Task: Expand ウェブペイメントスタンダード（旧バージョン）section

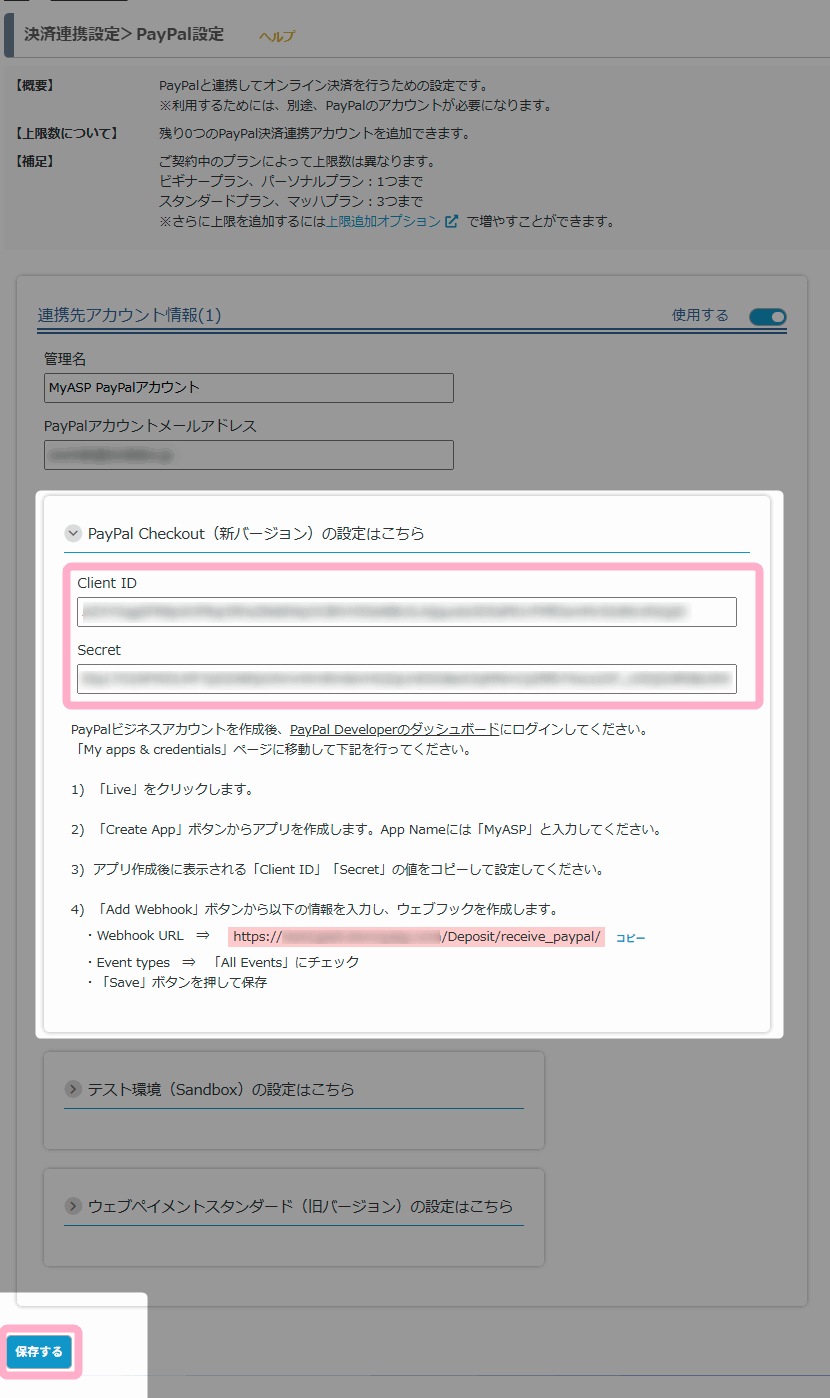Action: 300,1206
